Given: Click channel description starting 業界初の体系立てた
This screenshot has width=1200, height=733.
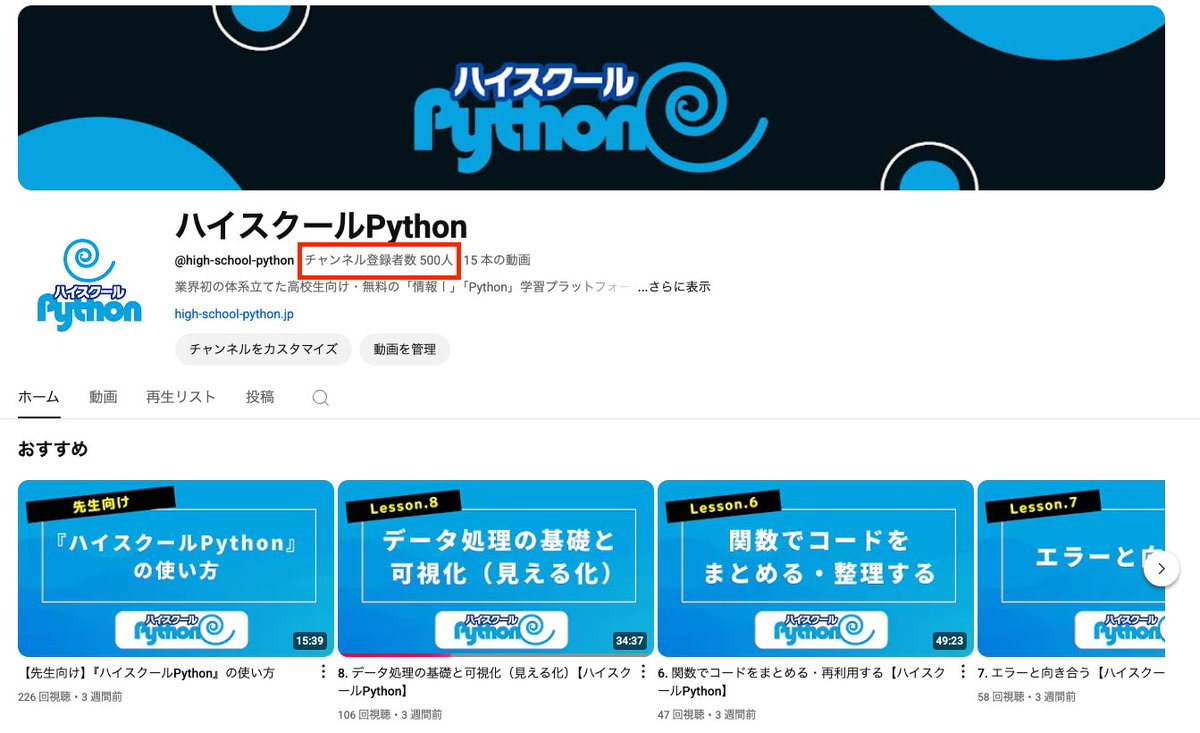Looking at the screenshot, I should tap(404, 287).
